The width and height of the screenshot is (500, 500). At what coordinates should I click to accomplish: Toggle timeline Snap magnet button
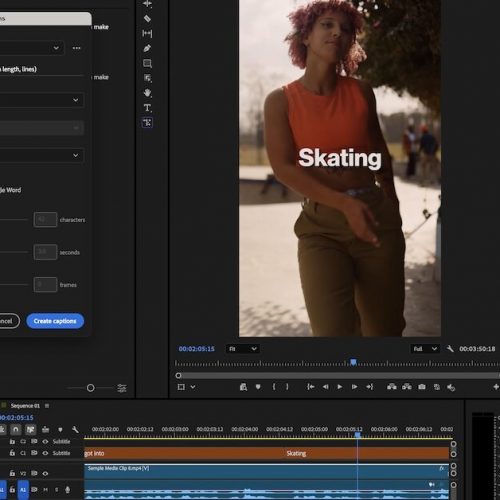(16, 429)
